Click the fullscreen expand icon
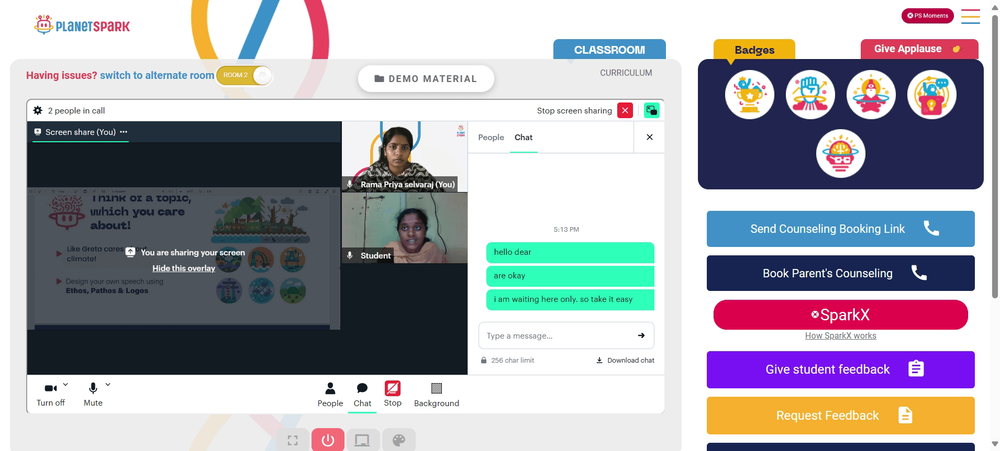The height and width of the screenshot is (451, 1000). coord(293,440)
